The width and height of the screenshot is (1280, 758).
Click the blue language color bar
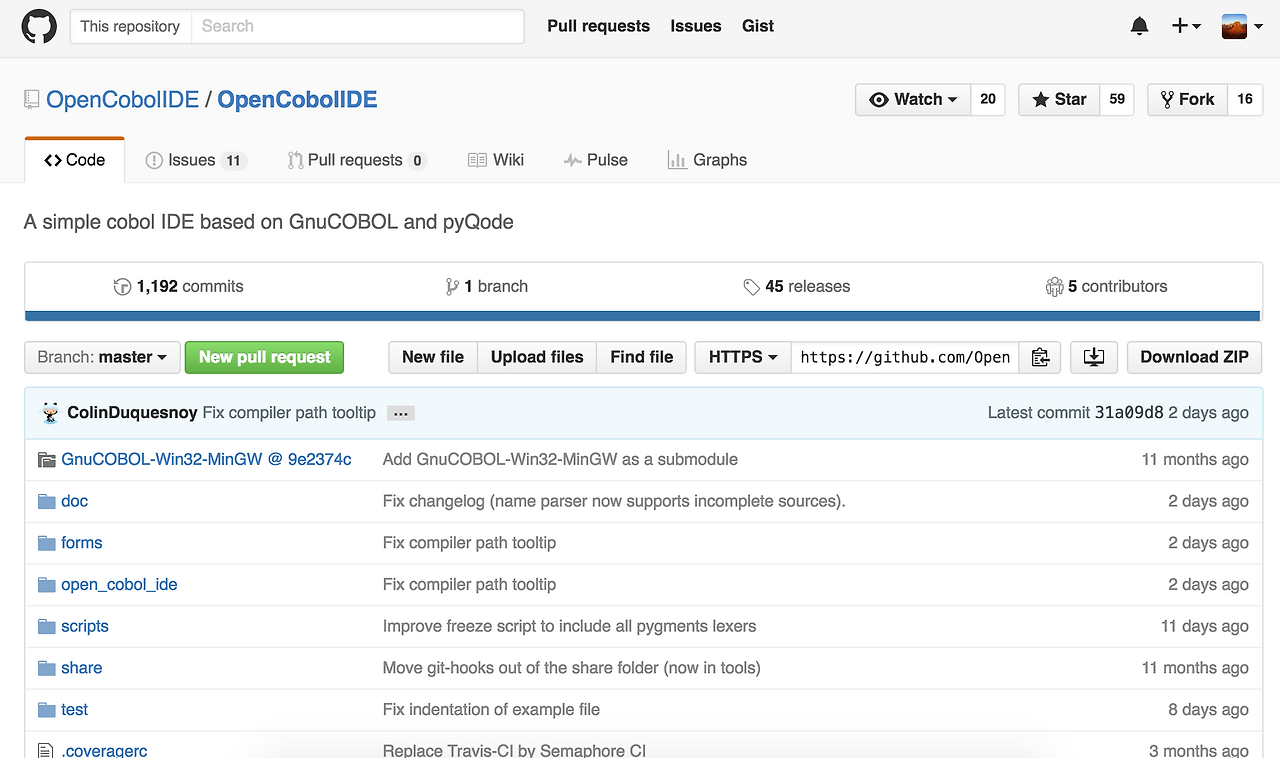click(643, 316)
